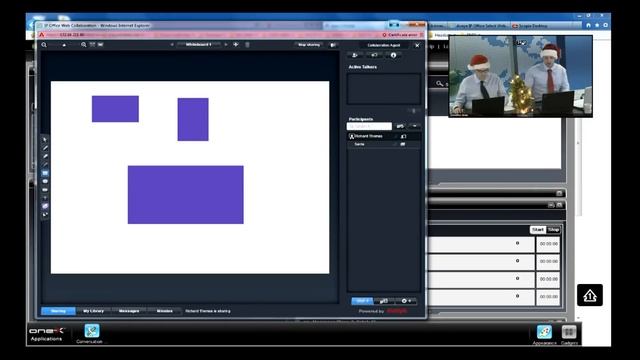Click the IE home icon in top bar
This screenshot has height=360, width=640.
[588, 25]
